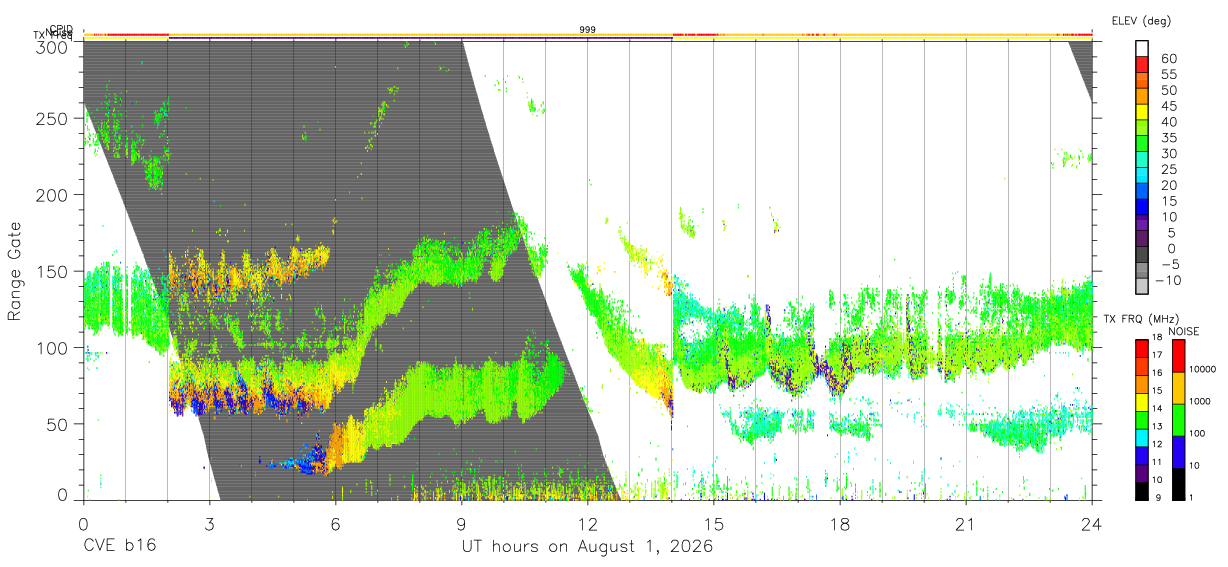Click the '9' hour tick label on the x-axis
Image resolution: width=1228 pixels, height=567 pixels.
(x=461, y=524)
